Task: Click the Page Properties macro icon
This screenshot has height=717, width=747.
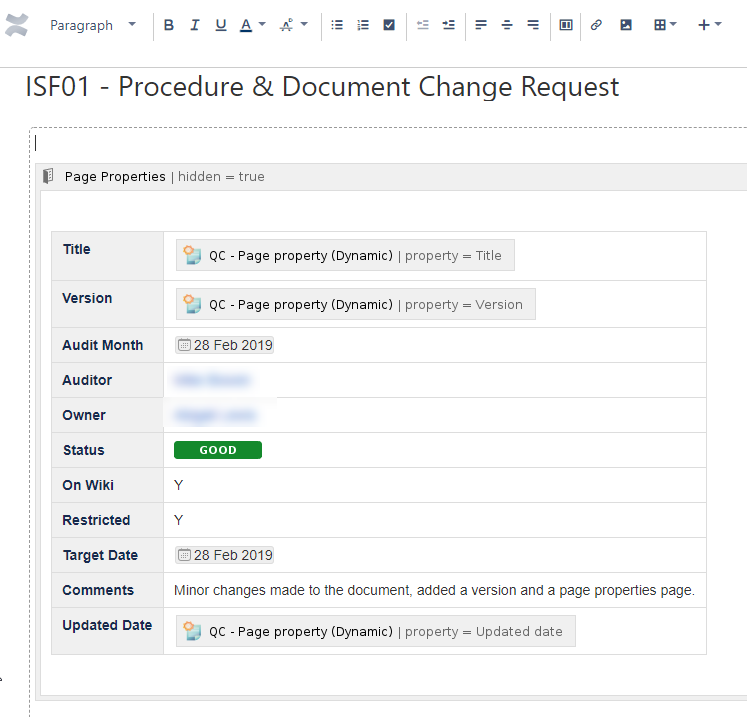Action: (x=48, y=176)
